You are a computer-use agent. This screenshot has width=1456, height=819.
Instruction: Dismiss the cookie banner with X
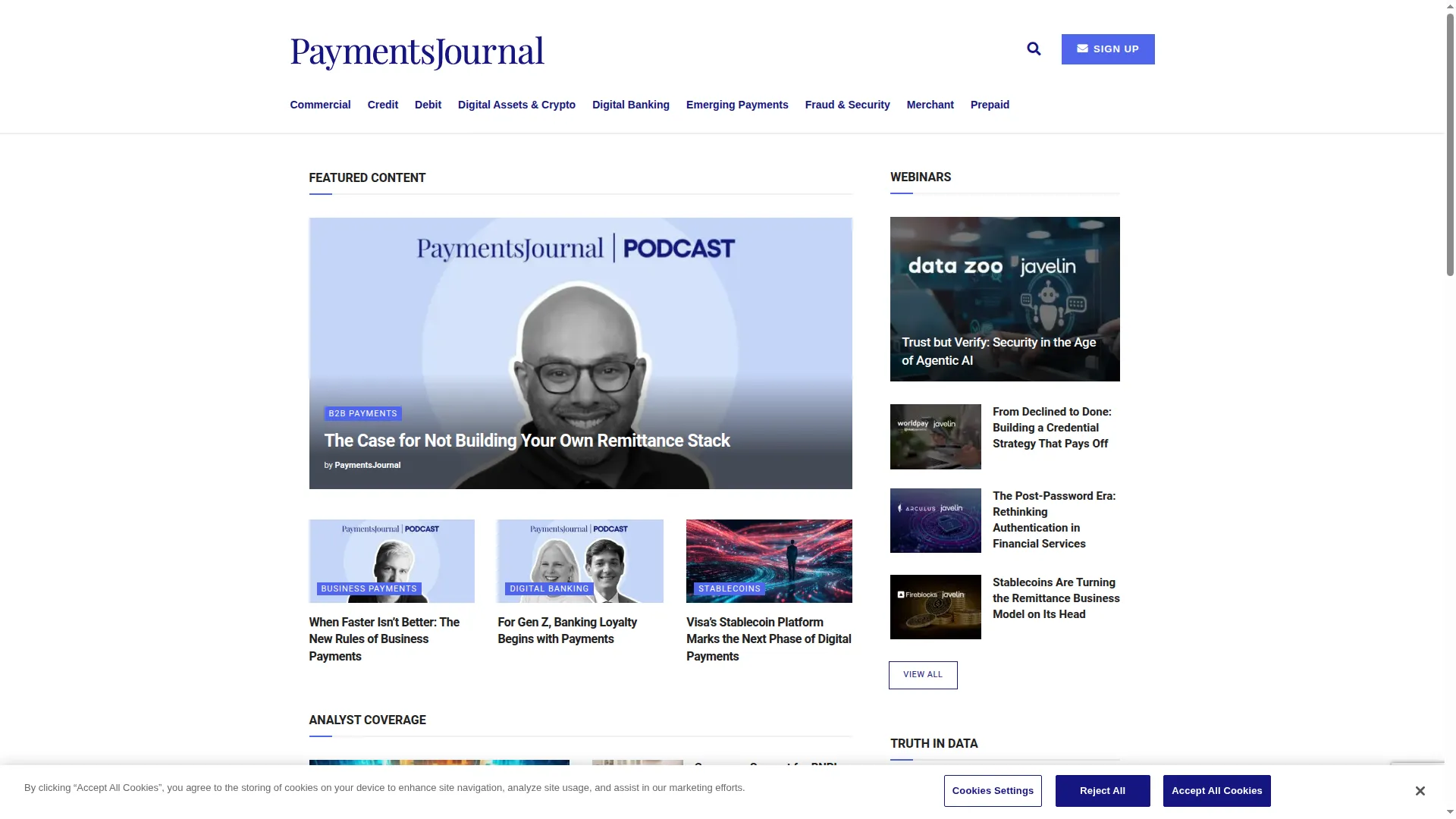[1420, 791]
